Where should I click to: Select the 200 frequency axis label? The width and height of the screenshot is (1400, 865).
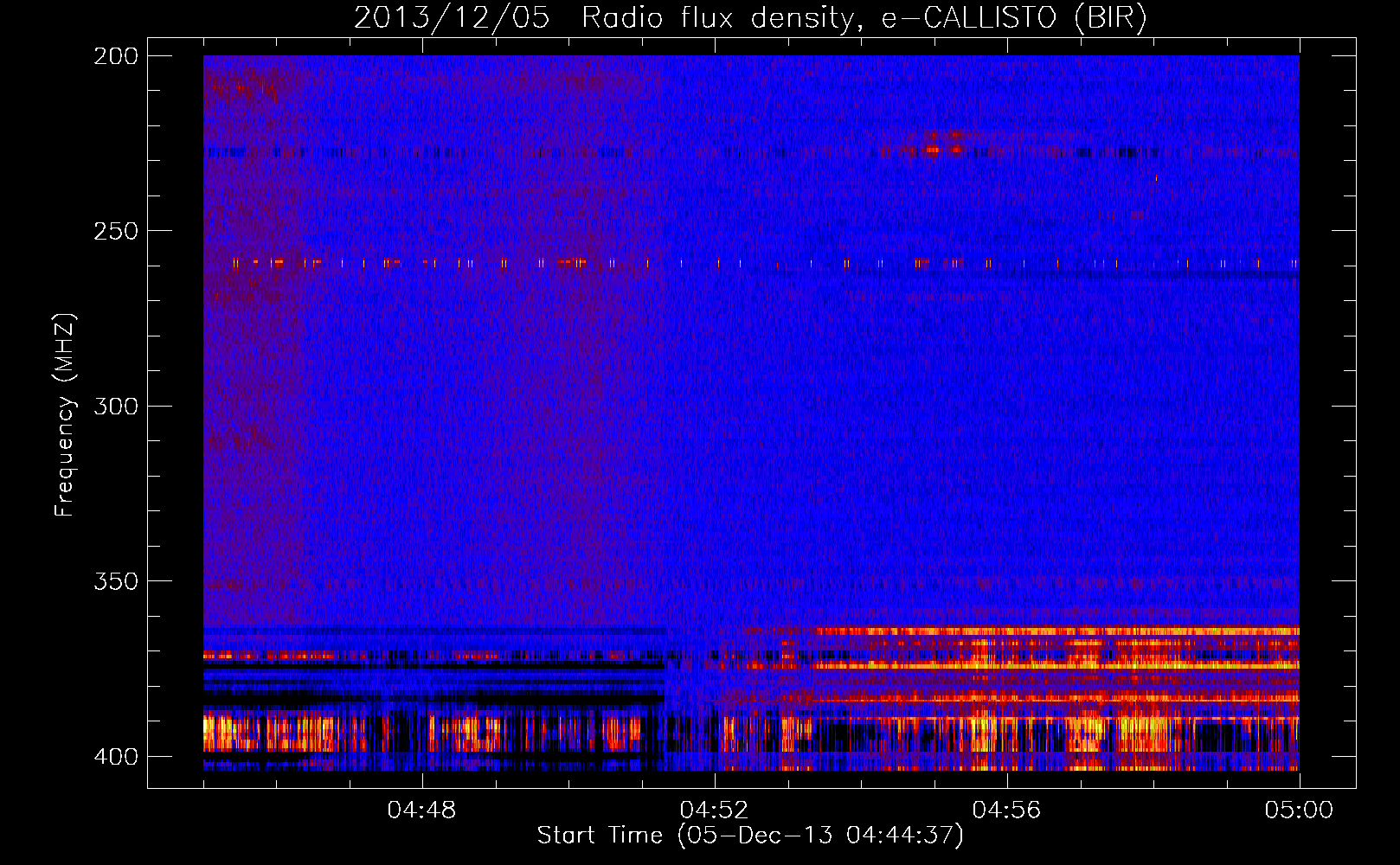[x=116, y=56]
